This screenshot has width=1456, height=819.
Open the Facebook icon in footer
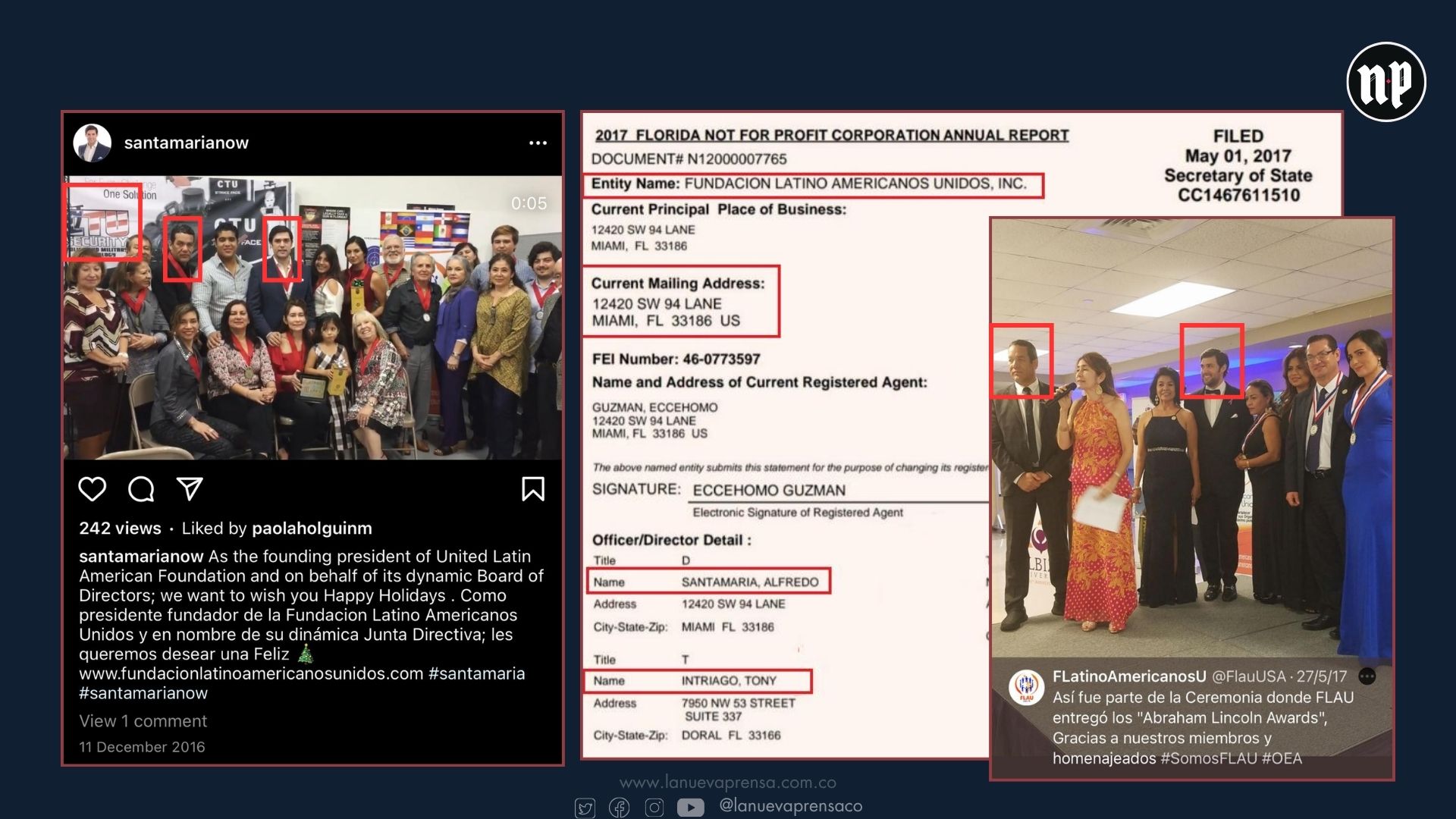(620, 808)
